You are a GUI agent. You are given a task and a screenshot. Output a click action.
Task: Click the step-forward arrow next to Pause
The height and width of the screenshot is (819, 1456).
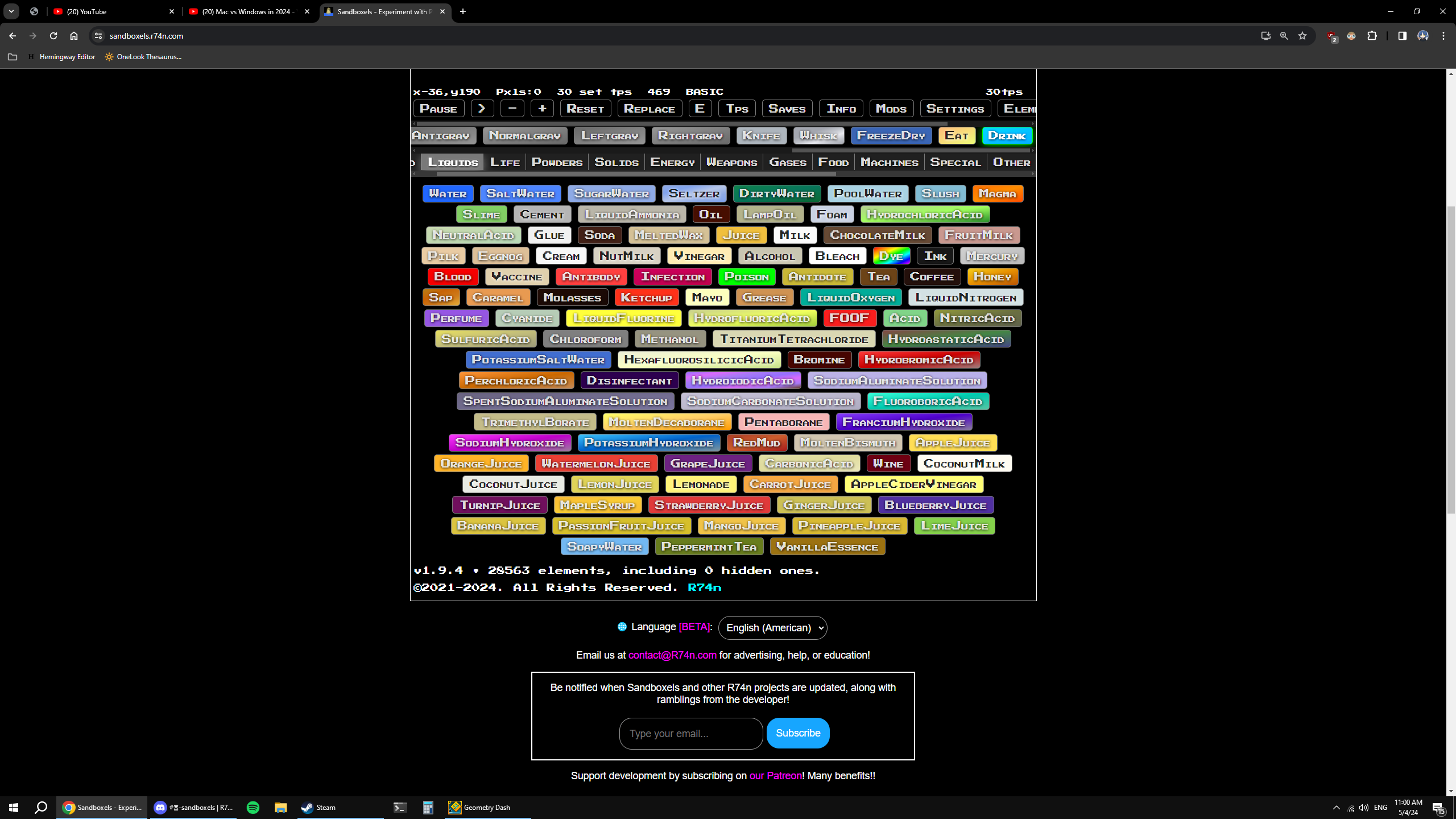click(482, 109)
